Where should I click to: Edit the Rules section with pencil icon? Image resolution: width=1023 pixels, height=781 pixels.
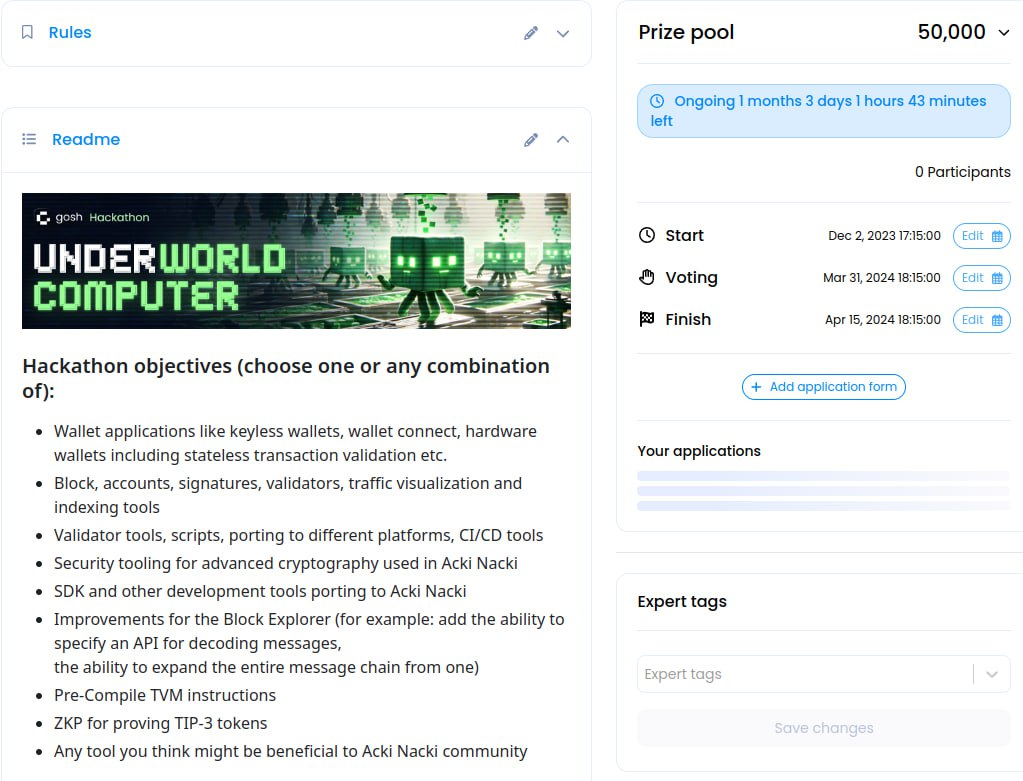[x=531, y=33]
